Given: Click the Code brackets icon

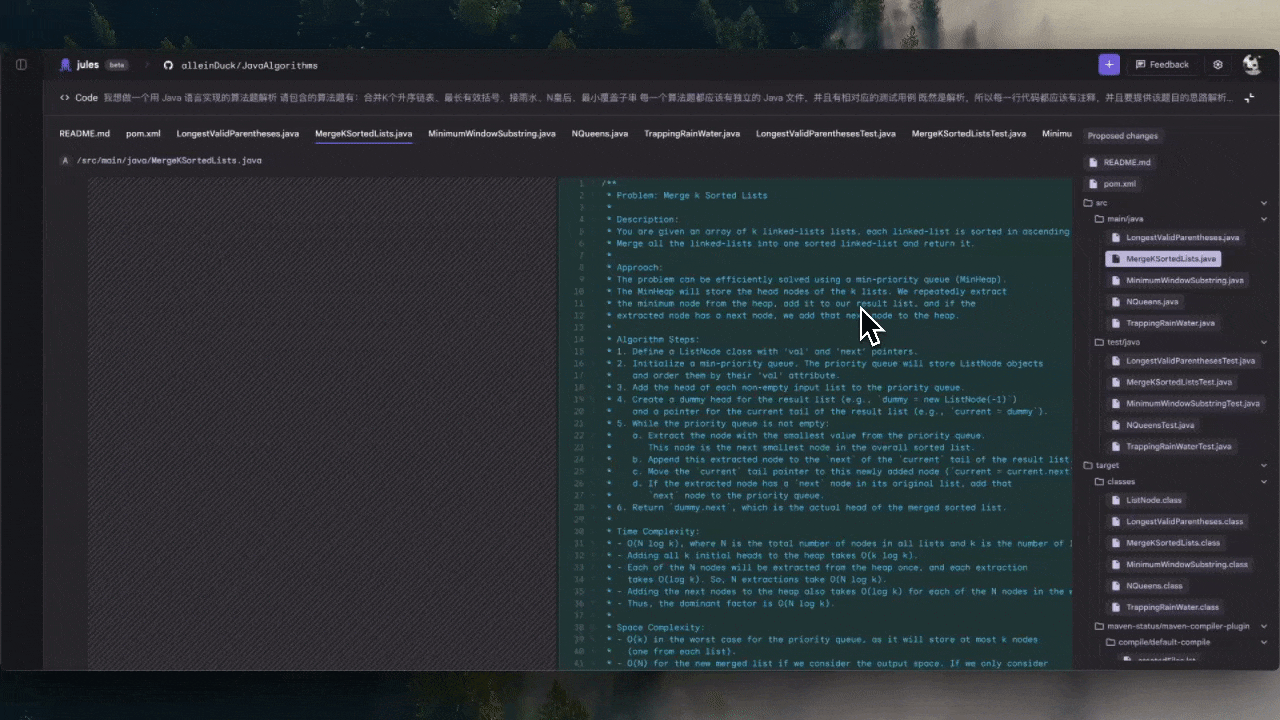Looking at the screenshot, I should tap(65, 98).
